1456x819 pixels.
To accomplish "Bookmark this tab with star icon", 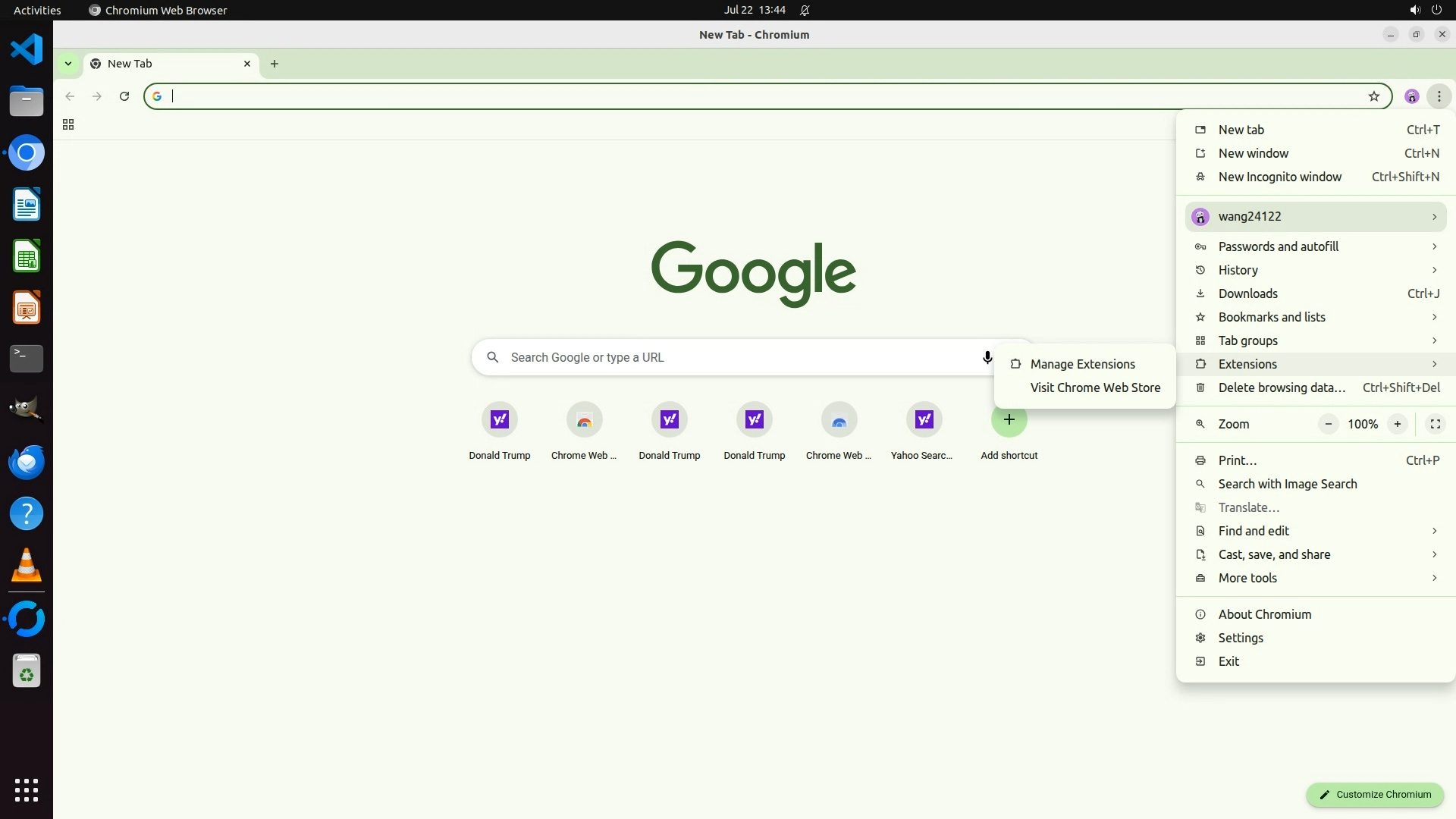I will click(1373, 96).
